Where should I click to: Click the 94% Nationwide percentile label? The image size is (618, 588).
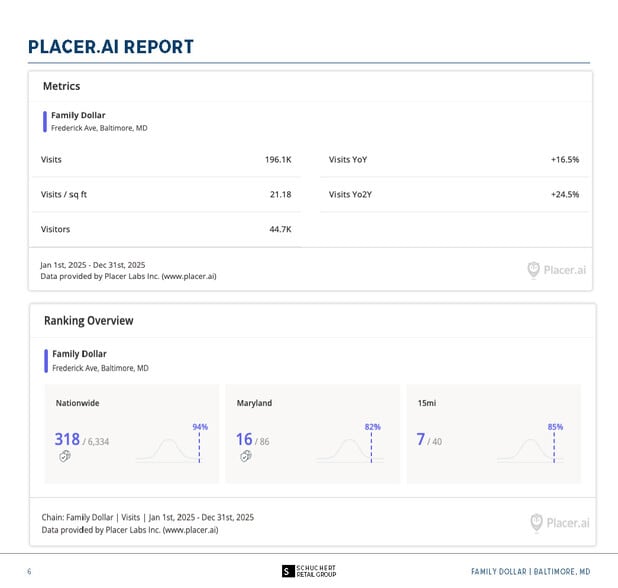200,427
